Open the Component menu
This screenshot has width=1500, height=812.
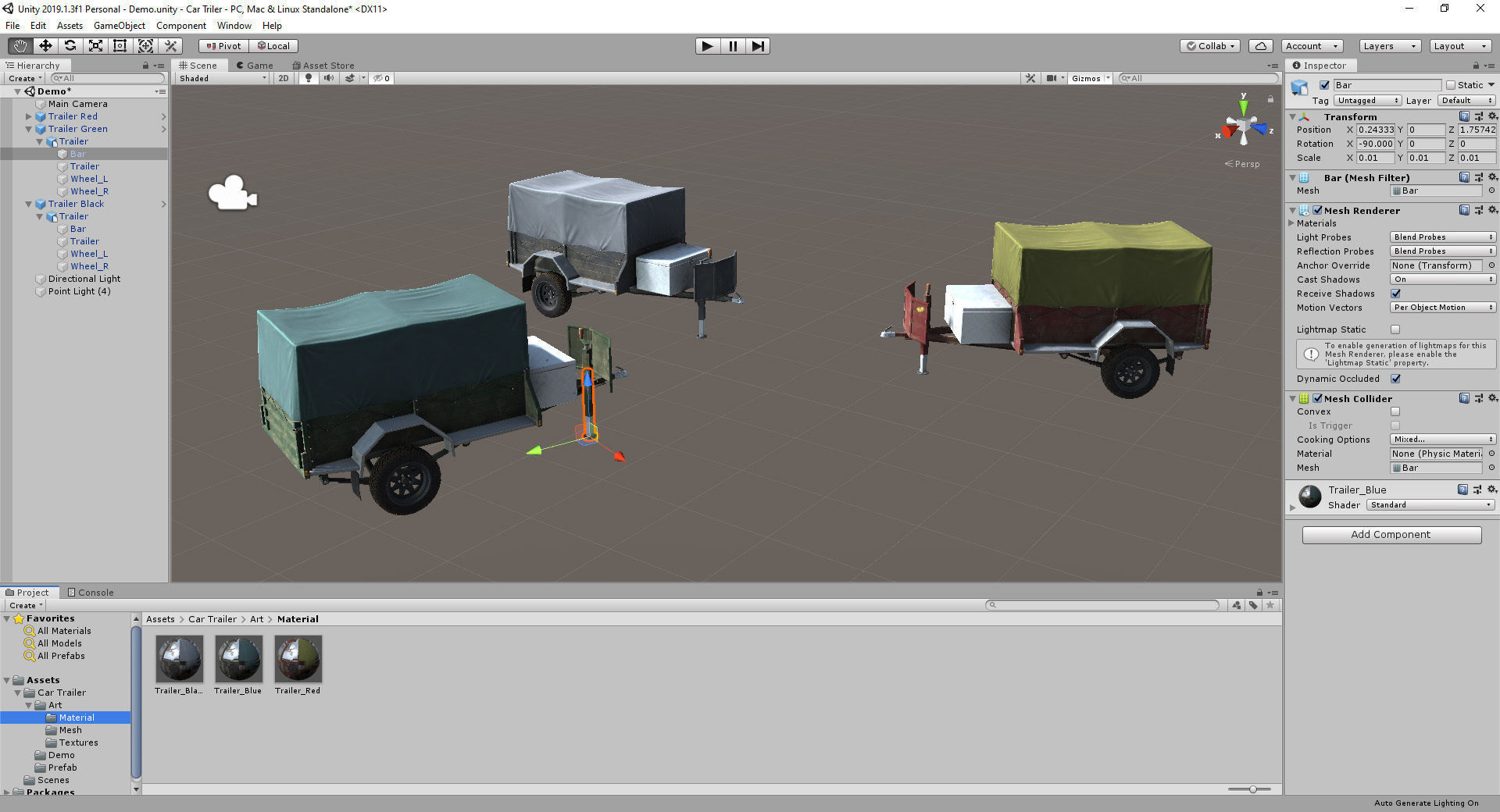pyautogui.click(x=181, y=26)
